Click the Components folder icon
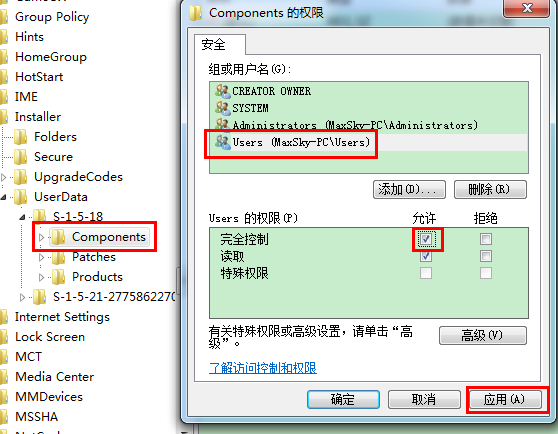Image resolution: width=558 pixels, height=434 pixels. click(x=58, y=237)
